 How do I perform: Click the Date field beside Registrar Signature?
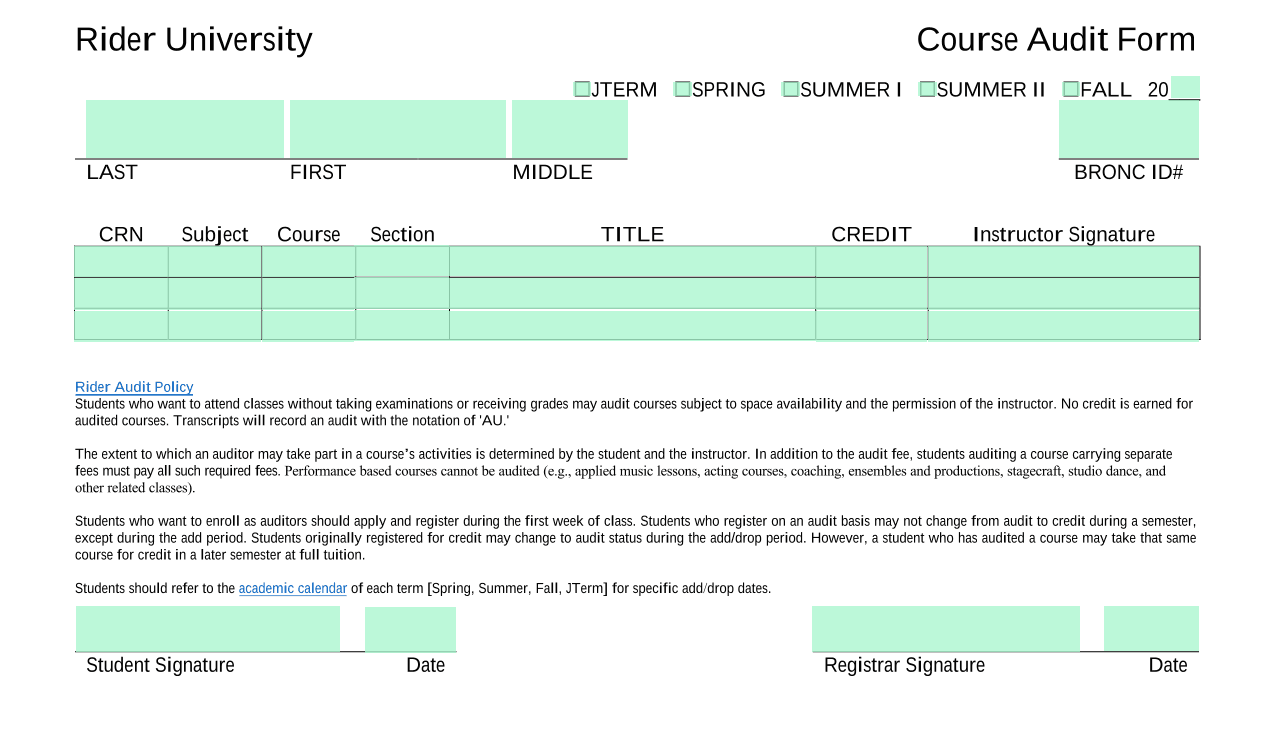pyautogui.click(x=1151, y=629)
